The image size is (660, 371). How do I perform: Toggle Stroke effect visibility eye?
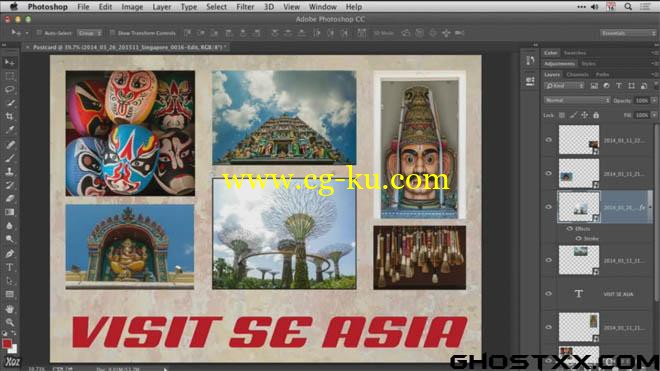coord(578,238)
